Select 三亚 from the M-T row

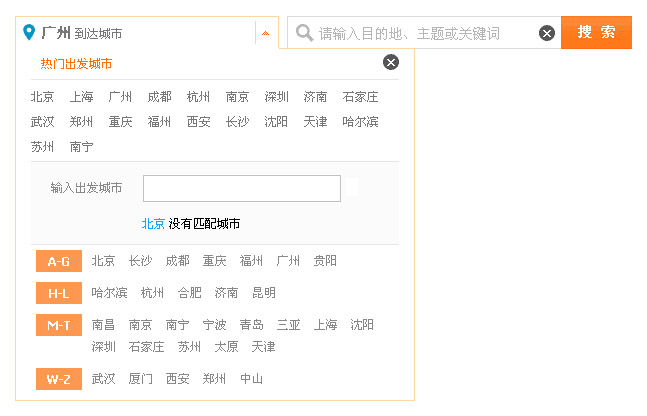289,325
